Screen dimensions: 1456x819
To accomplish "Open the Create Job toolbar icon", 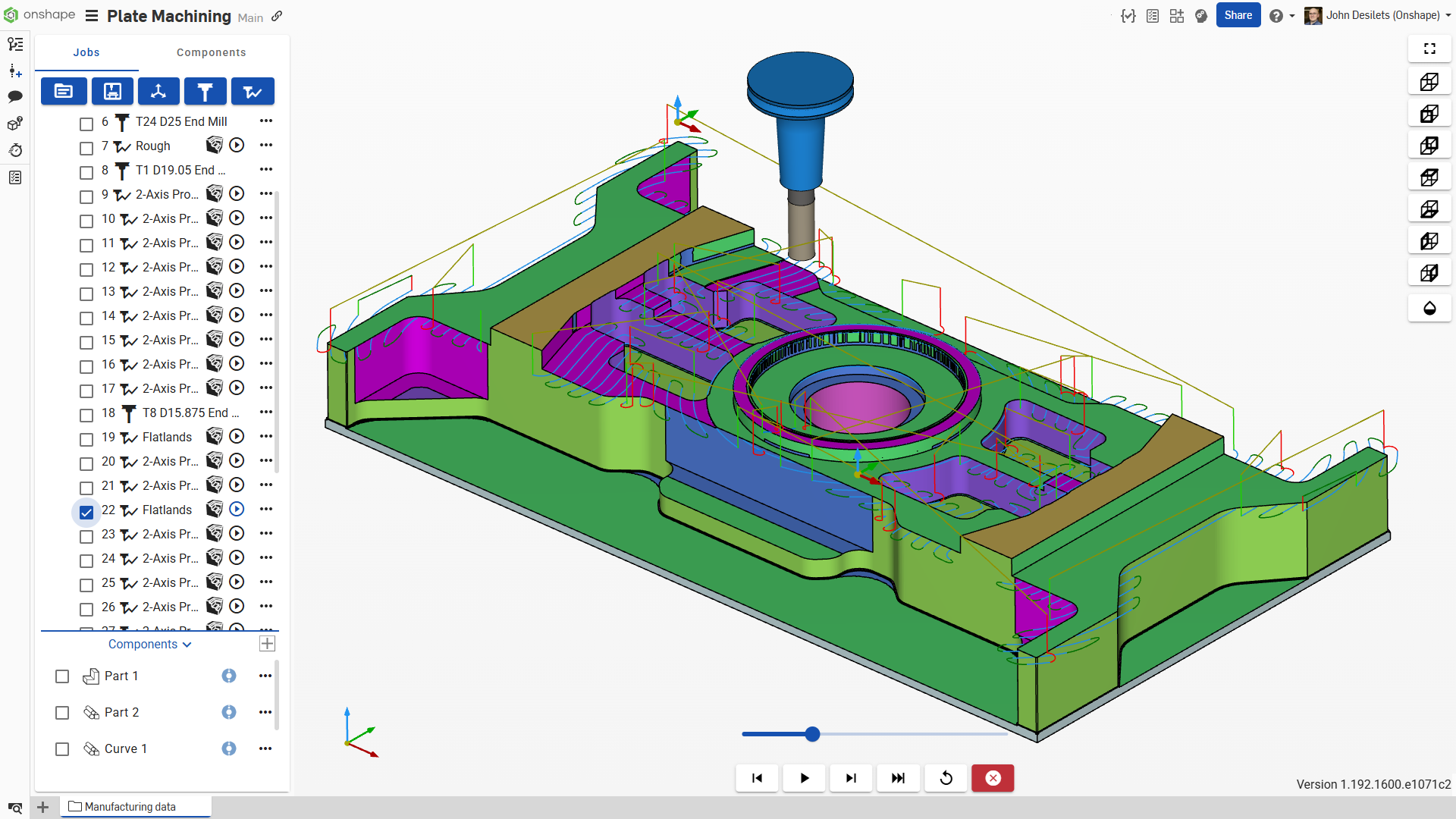I will point(64,91).
